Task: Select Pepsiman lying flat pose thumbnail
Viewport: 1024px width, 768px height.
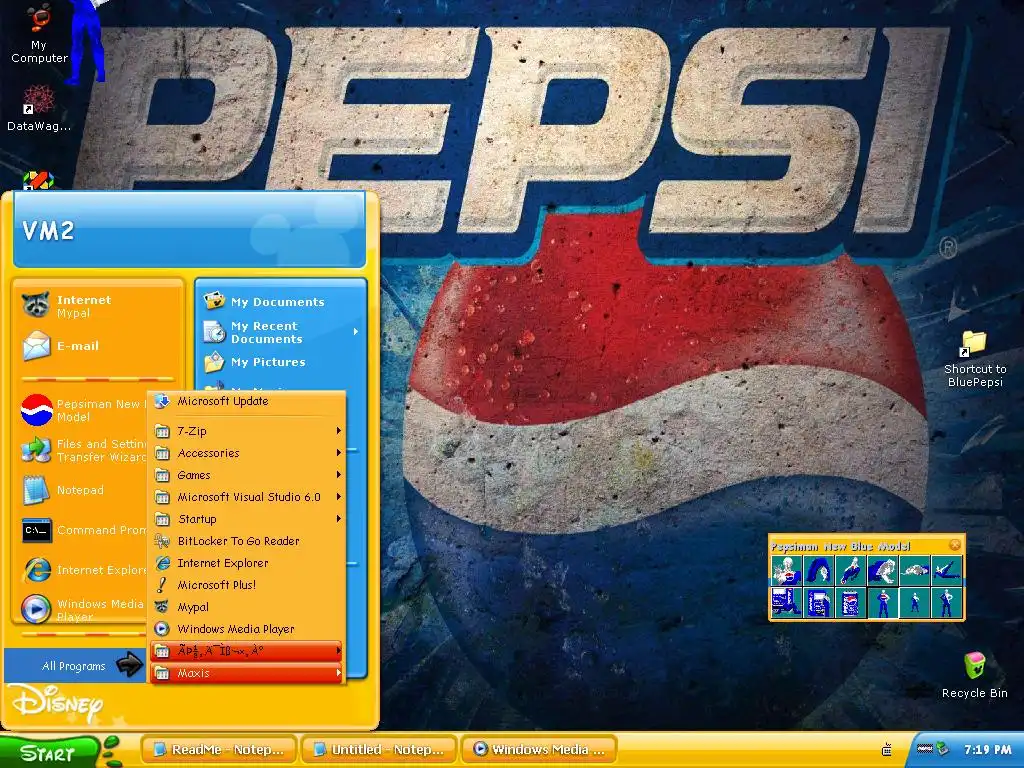Action: [x=914, y=570]
